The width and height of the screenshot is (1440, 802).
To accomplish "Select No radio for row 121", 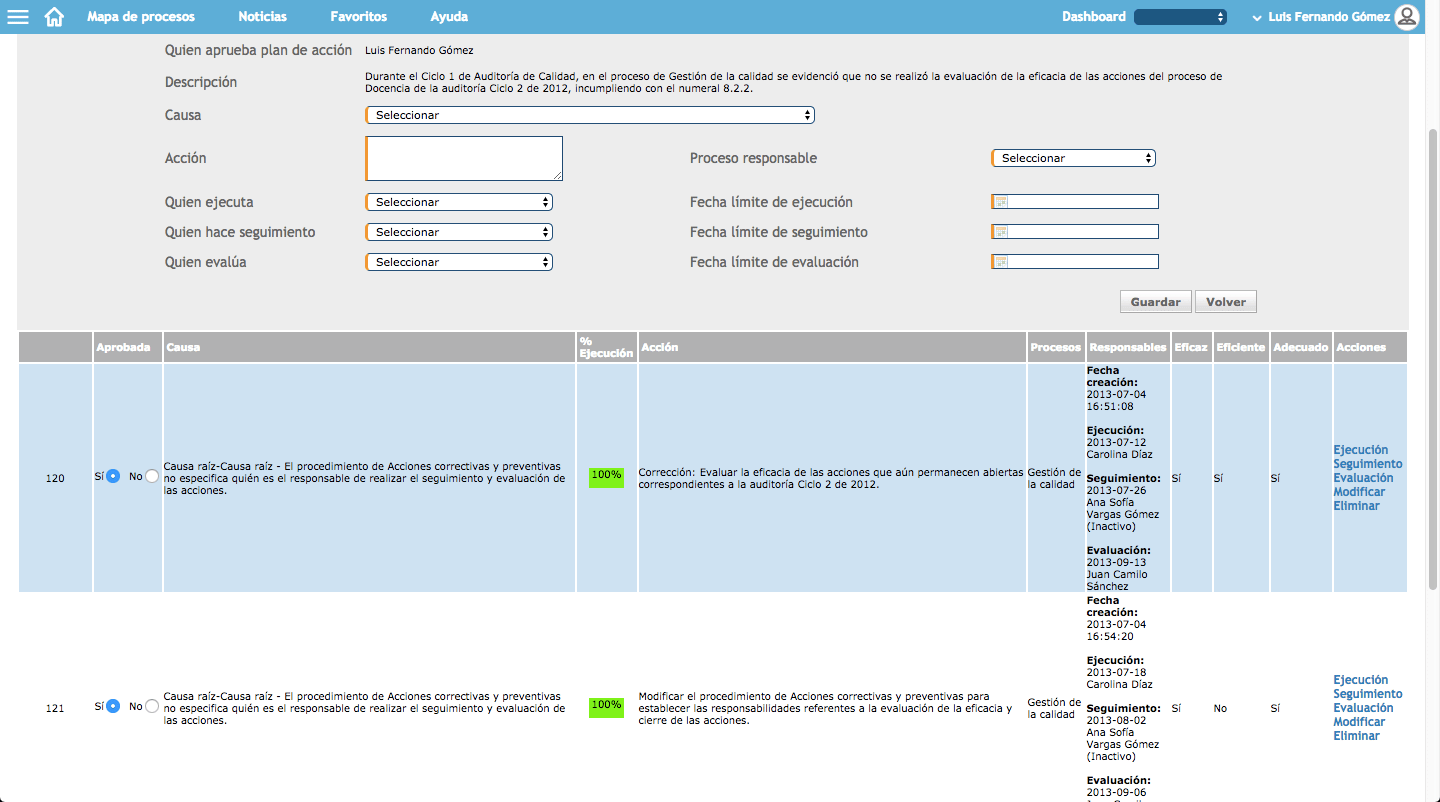I will coord(152,706).
